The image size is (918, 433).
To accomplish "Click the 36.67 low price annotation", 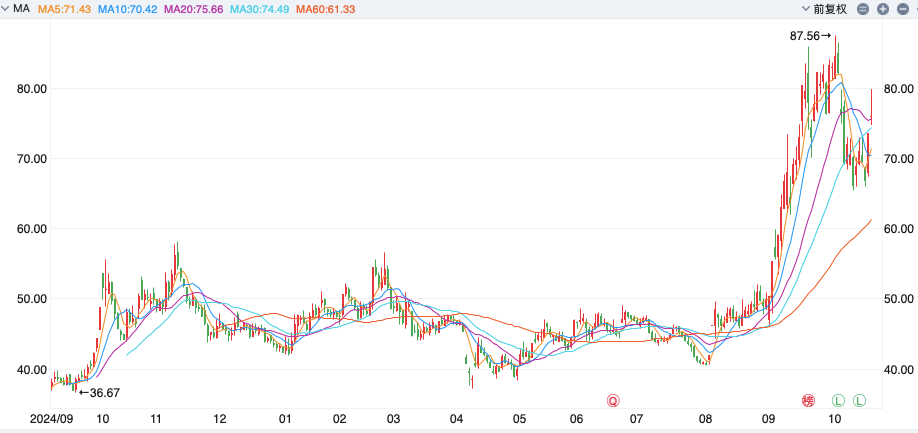I will pyautogui.click(x=98, y=393).
